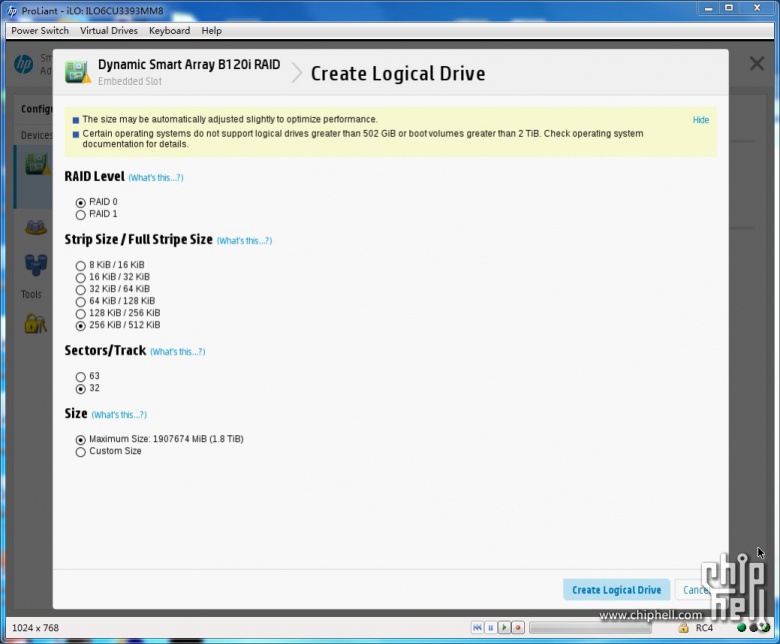Click Create Logical Drive button
This screenshot has width=780, height=644.
[x=616, y=590]
